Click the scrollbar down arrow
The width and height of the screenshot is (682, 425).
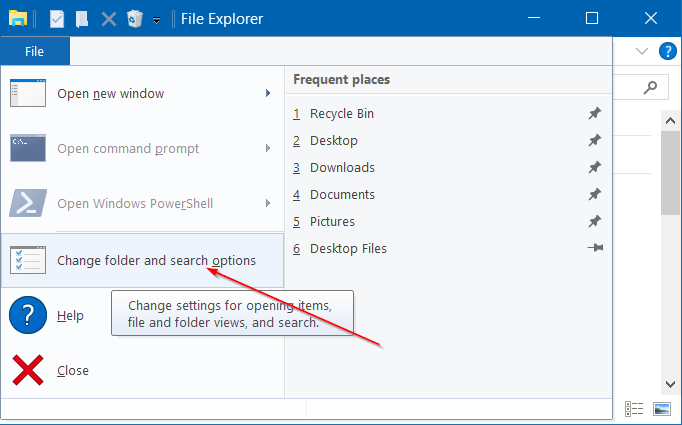point(670,384)
